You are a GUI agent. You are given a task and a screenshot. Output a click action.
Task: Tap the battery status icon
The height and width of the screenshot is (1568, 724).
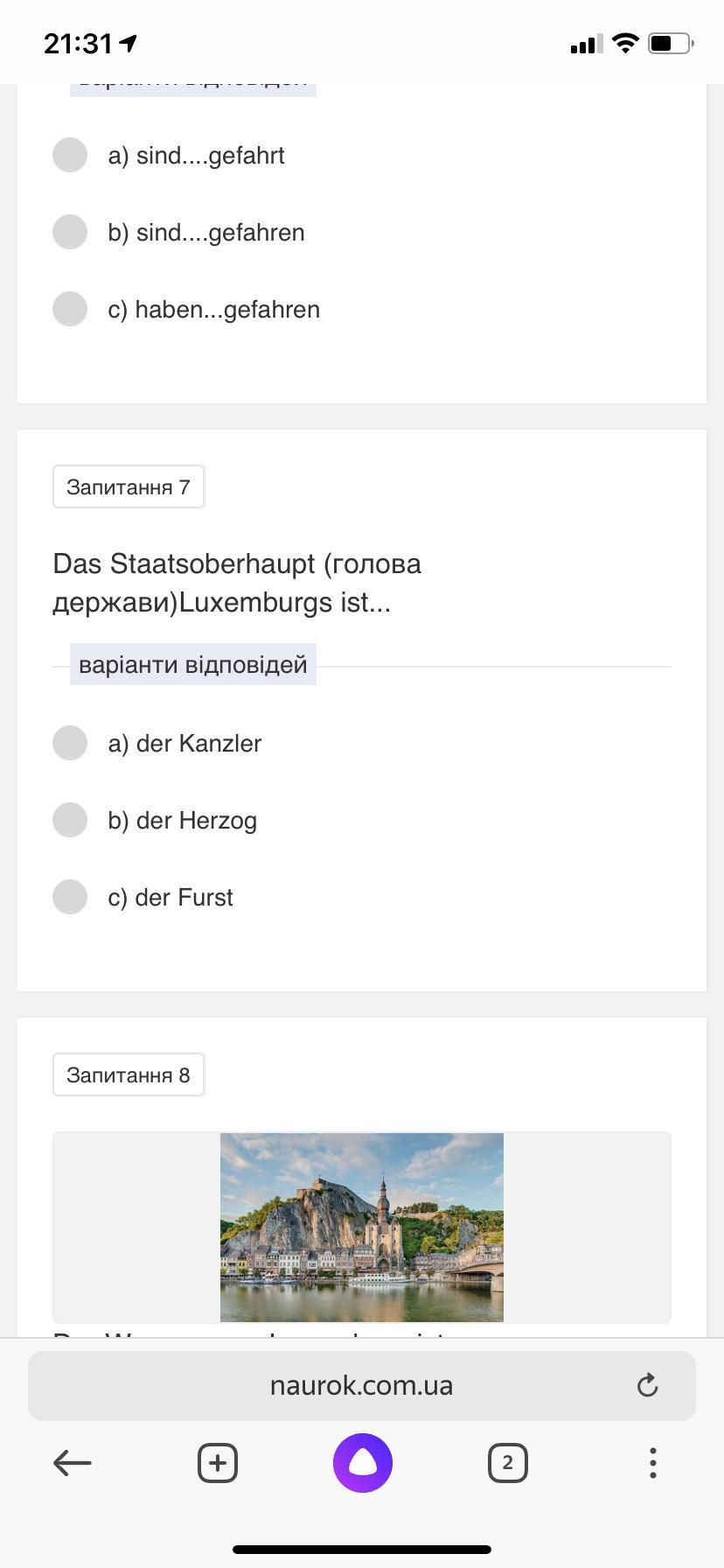[x=670, y=43]
